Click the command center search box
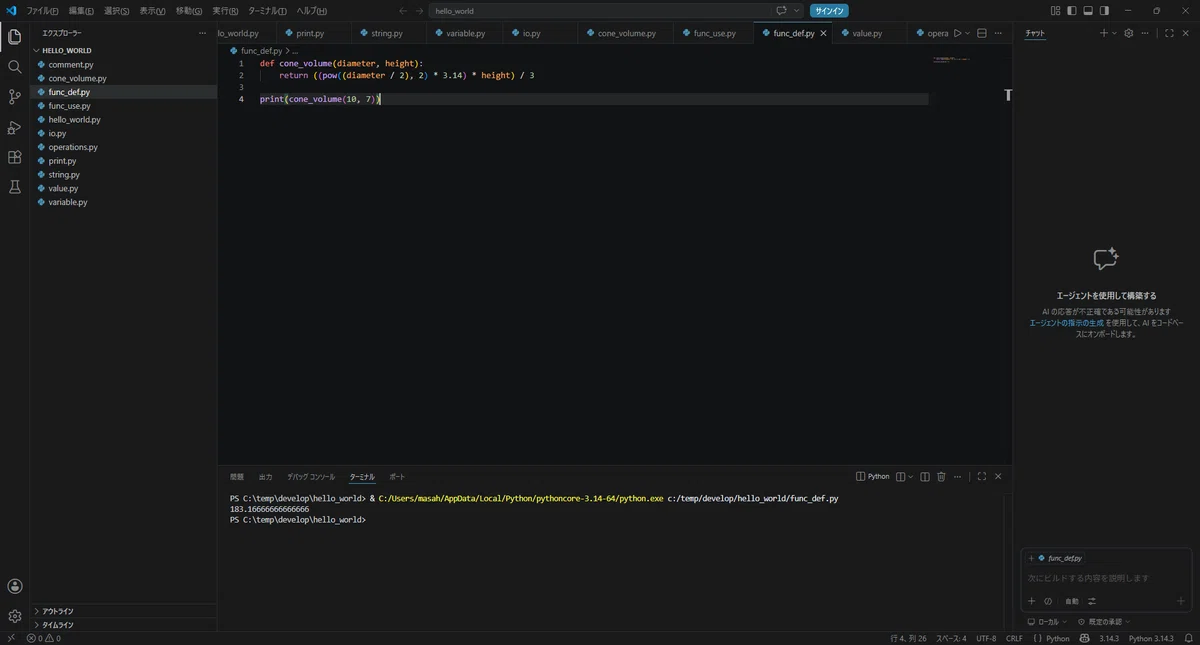The image size is (1200, 645). pyautogui.click(x=616, y=10)
